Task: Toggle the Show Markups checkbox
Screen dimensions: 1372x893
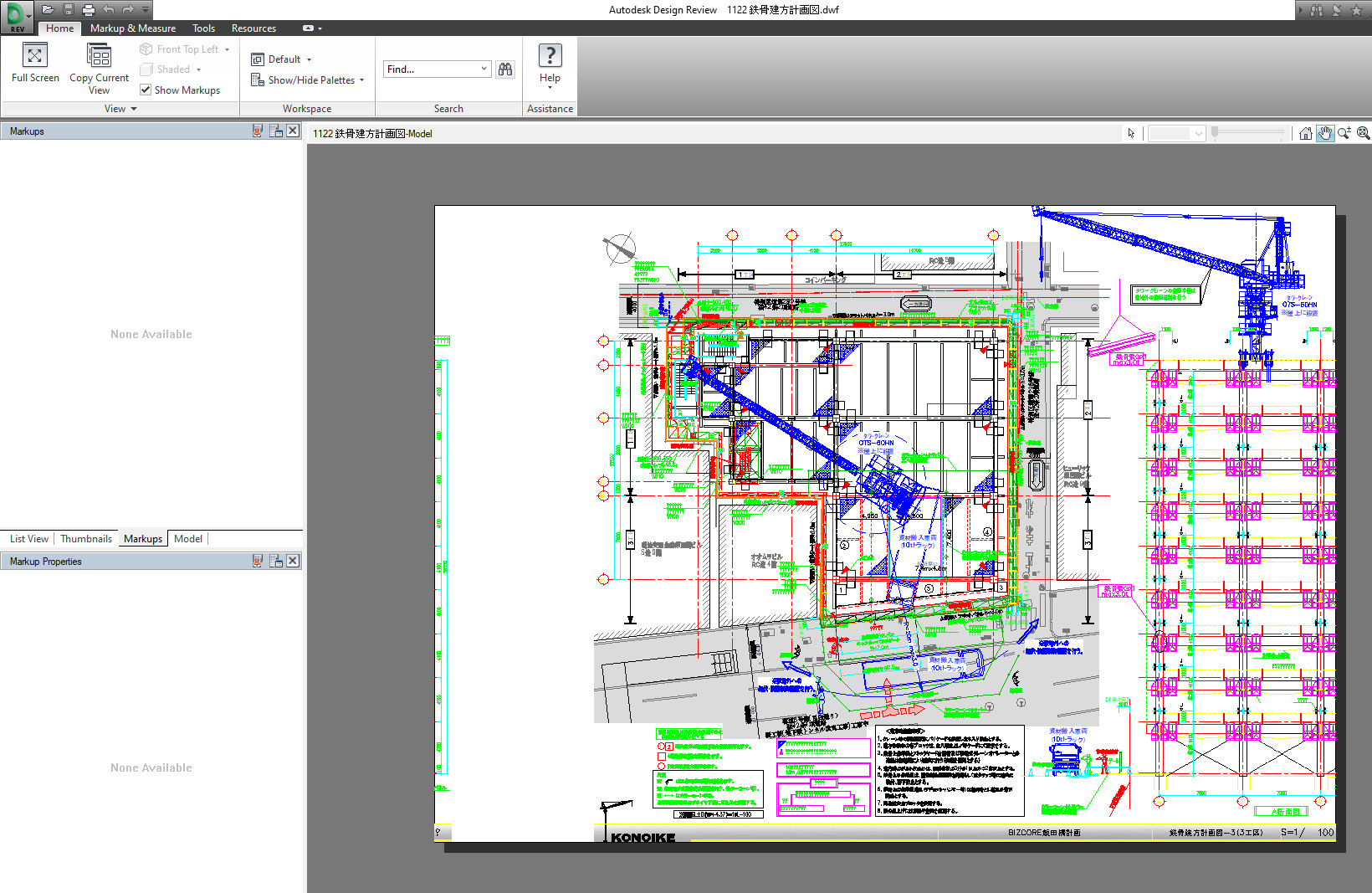Action: coord(146,90)
